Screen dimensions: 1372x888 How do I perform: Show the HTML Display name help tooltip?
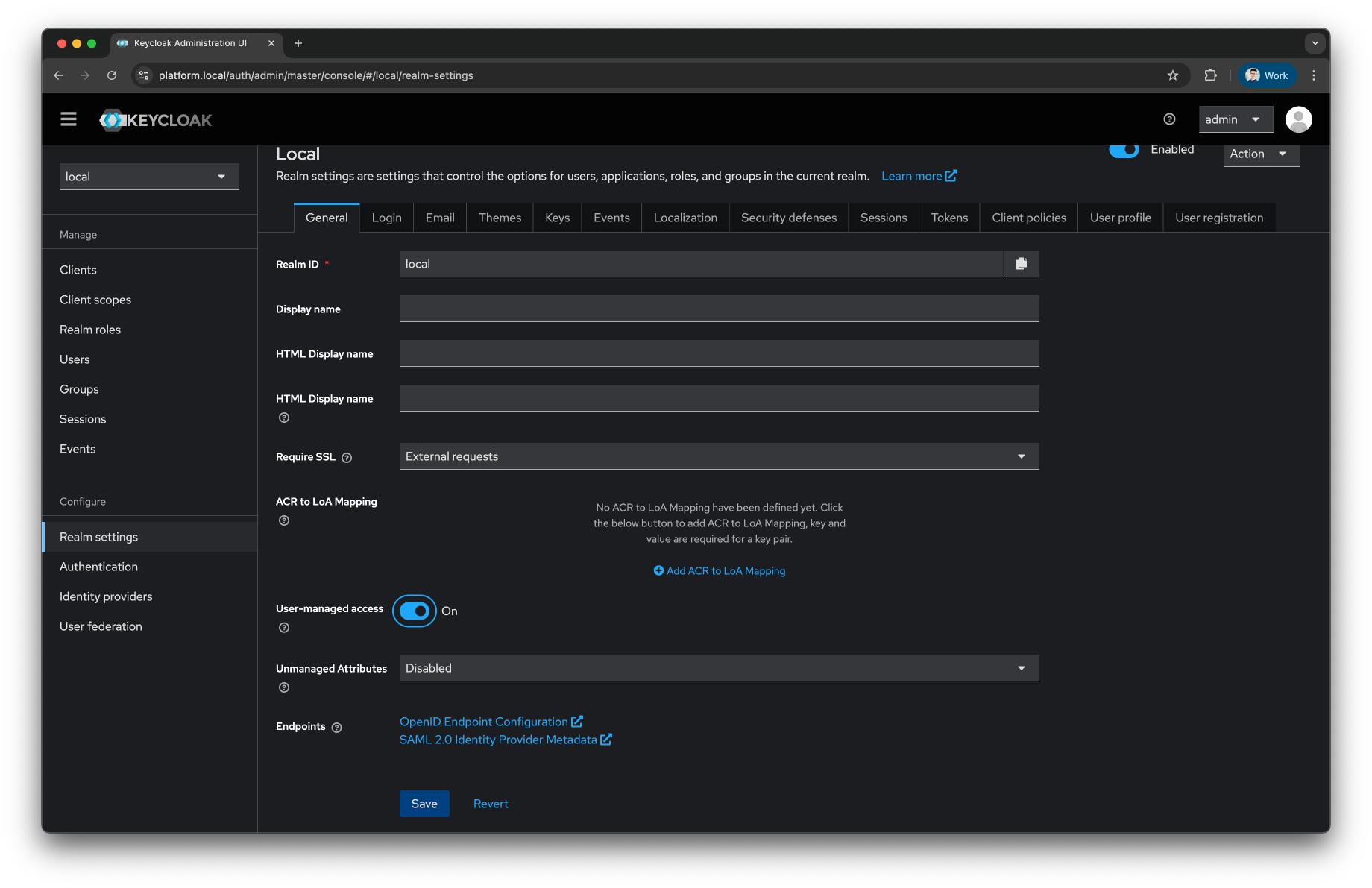click(x=283, y=418)
